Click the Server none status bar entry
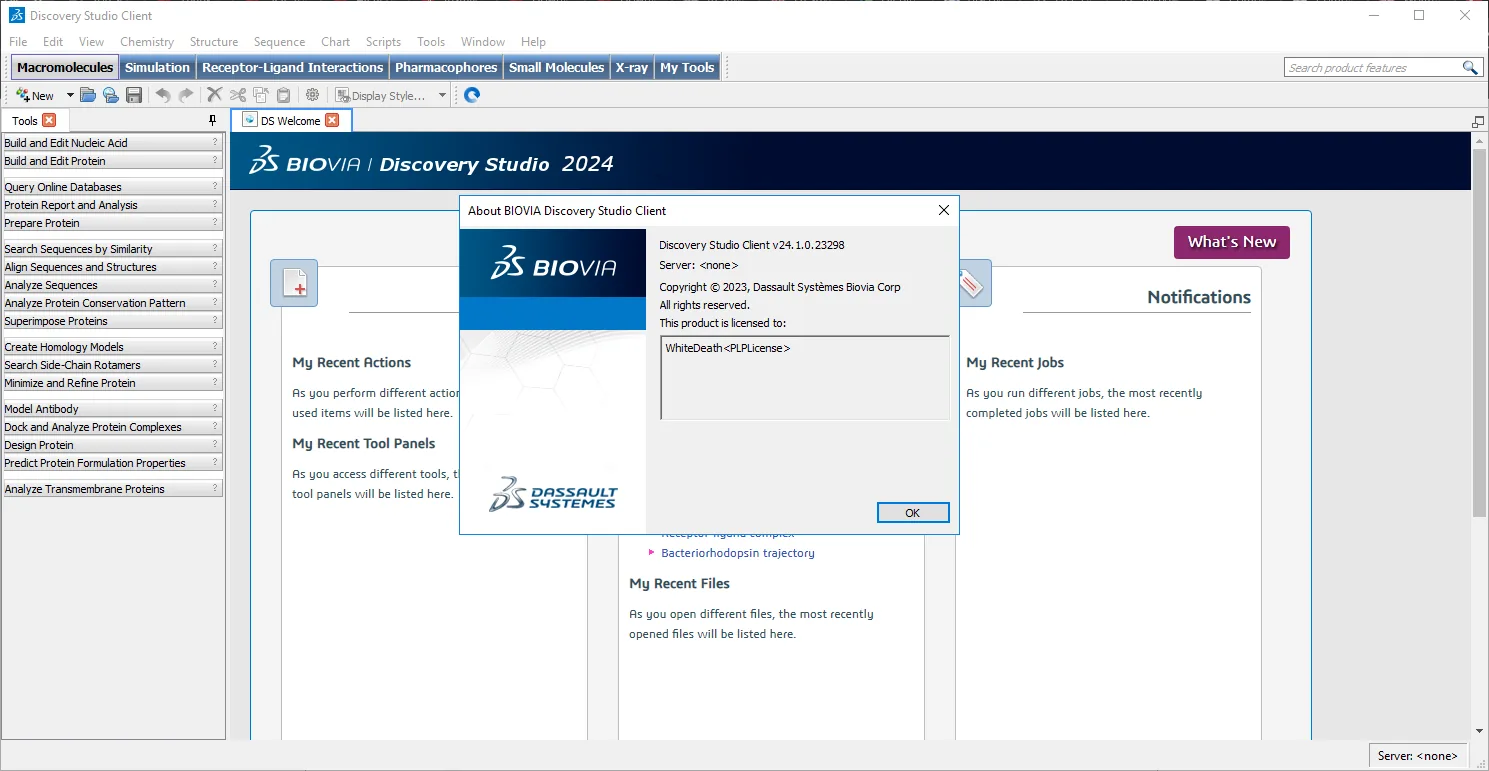 tap(1419, 756)
